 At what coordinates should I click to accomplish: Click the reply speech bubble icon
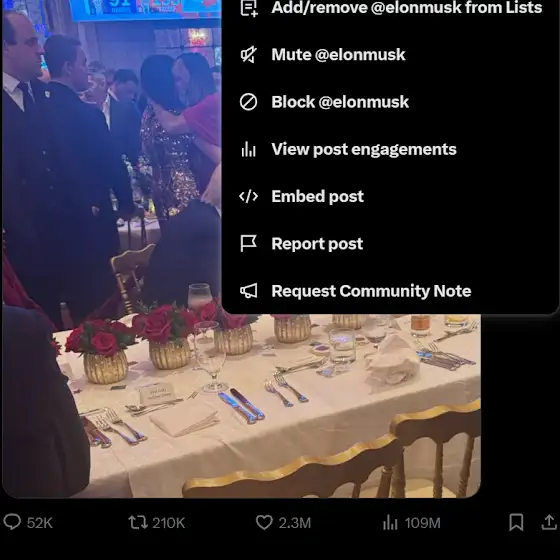pos(12,522)
